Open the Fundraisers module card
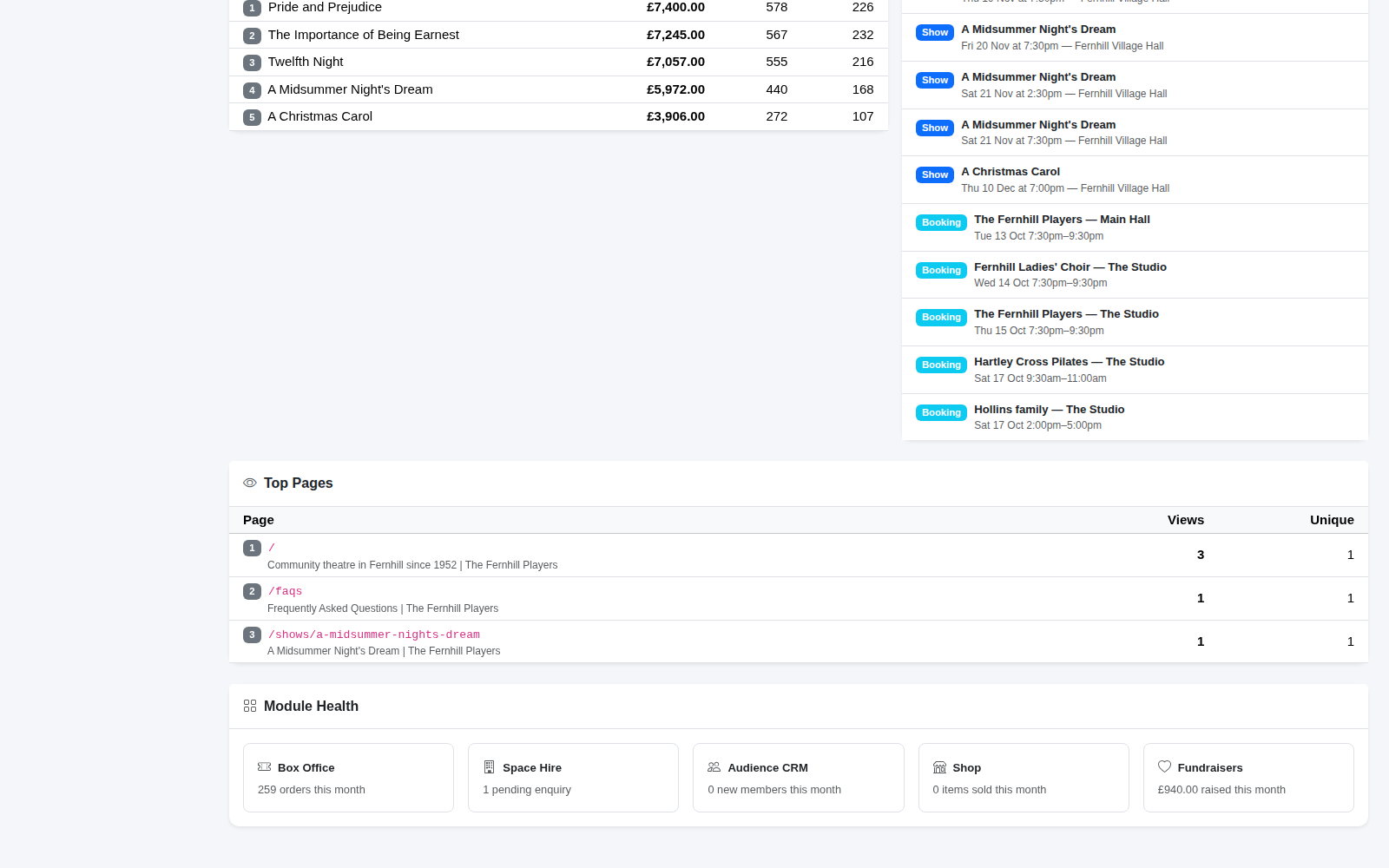Screen dimensions: 1389x868 coord(1248,778)
